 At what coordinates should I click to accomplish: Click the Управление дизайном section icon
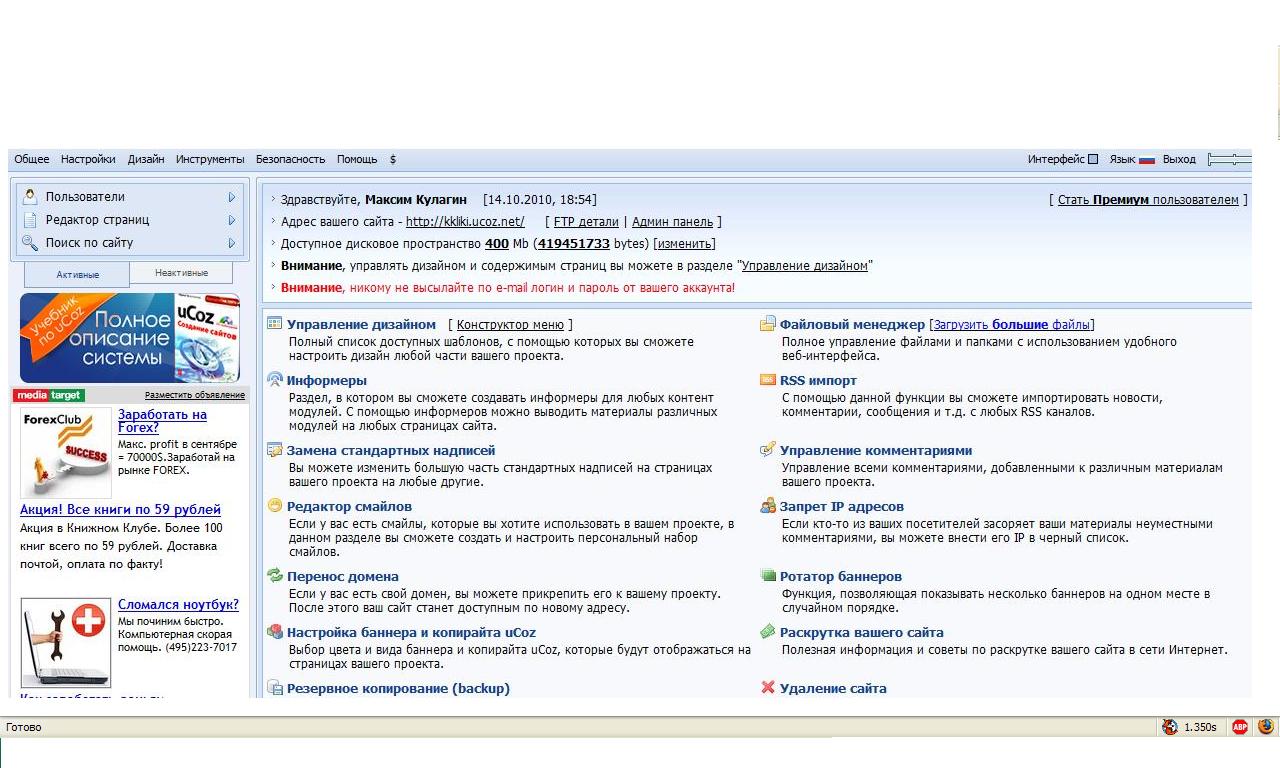point(275,324)
